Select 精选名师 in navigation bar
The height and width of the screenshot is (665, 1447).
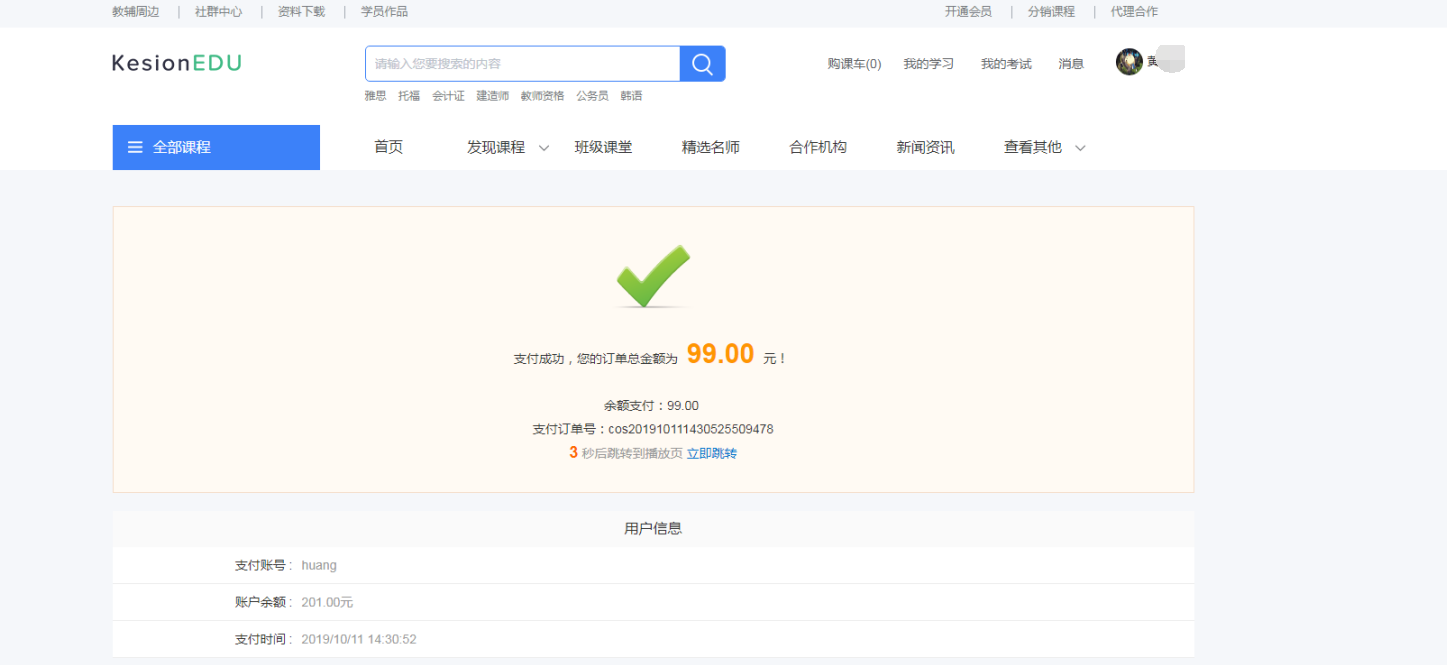coord(710,148)
